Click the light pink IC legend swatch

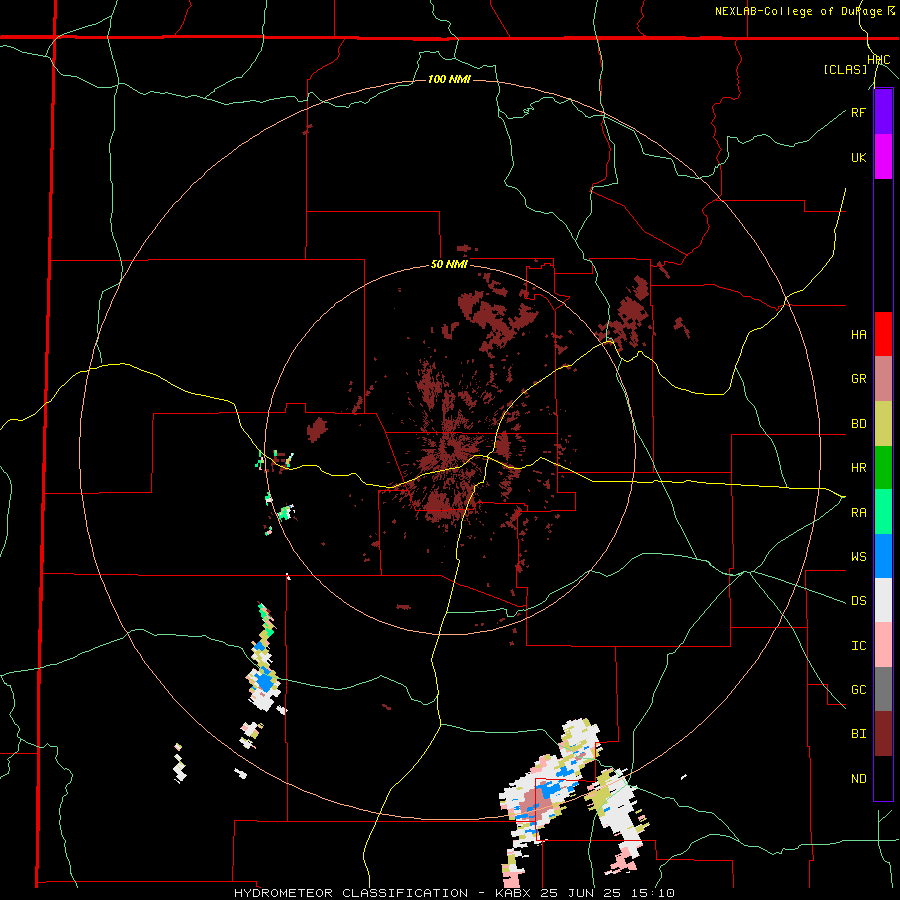[883, 645]
